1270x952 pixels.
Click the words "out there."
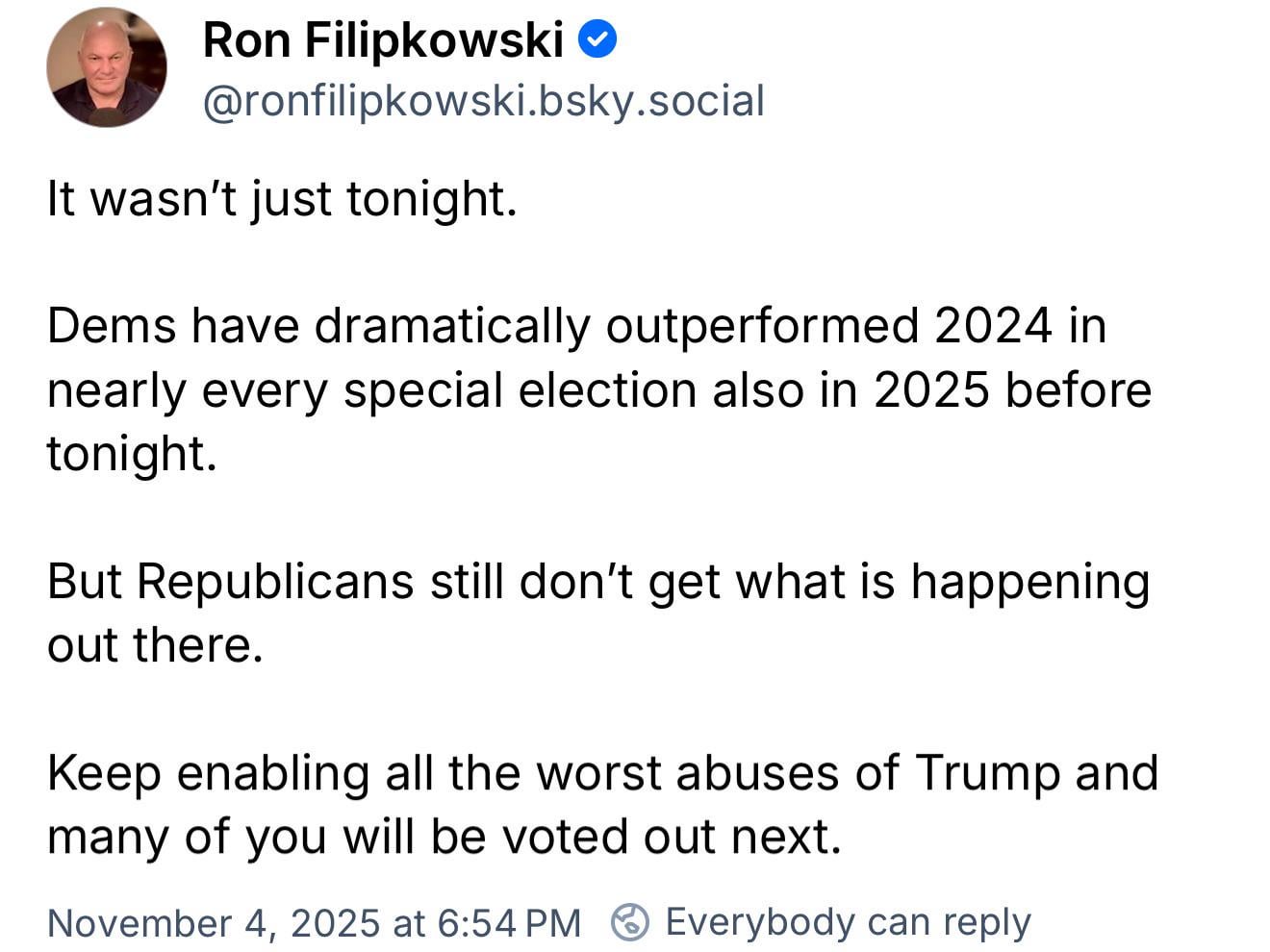(155, 645)
